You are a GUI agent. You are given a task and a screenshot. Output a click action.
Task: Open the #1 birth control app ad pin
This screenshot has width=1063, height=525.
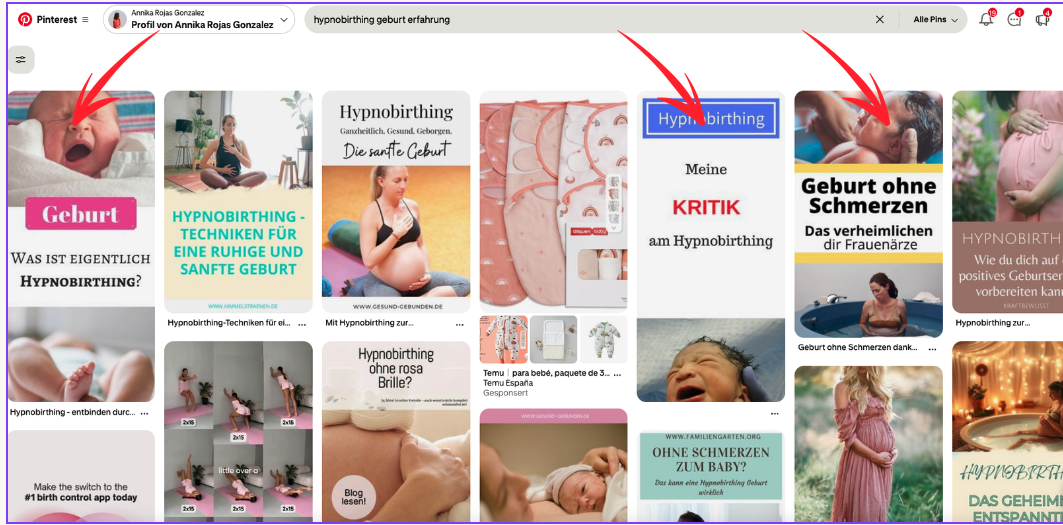point(81,478)
